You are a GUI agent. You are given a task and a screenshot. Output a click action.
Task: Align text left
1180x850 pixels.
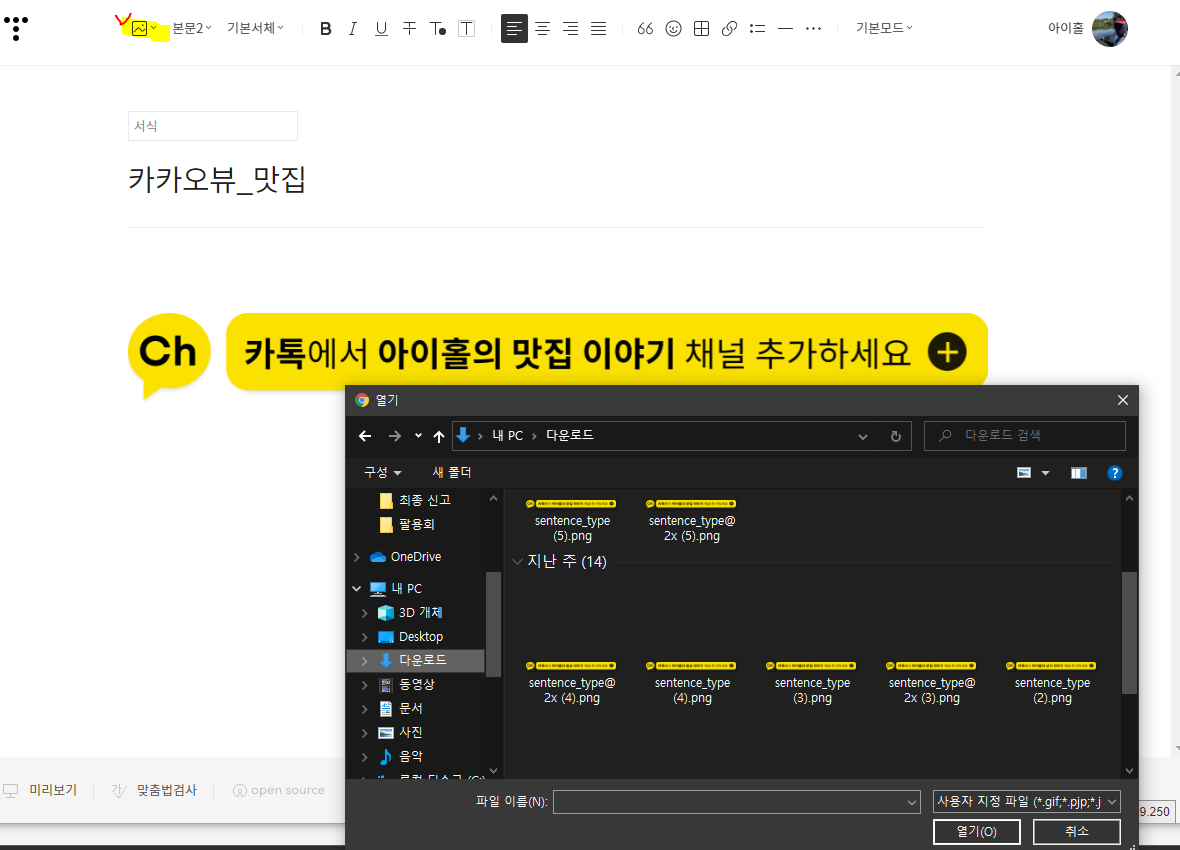pyautogui.click(x=514, y=29)
